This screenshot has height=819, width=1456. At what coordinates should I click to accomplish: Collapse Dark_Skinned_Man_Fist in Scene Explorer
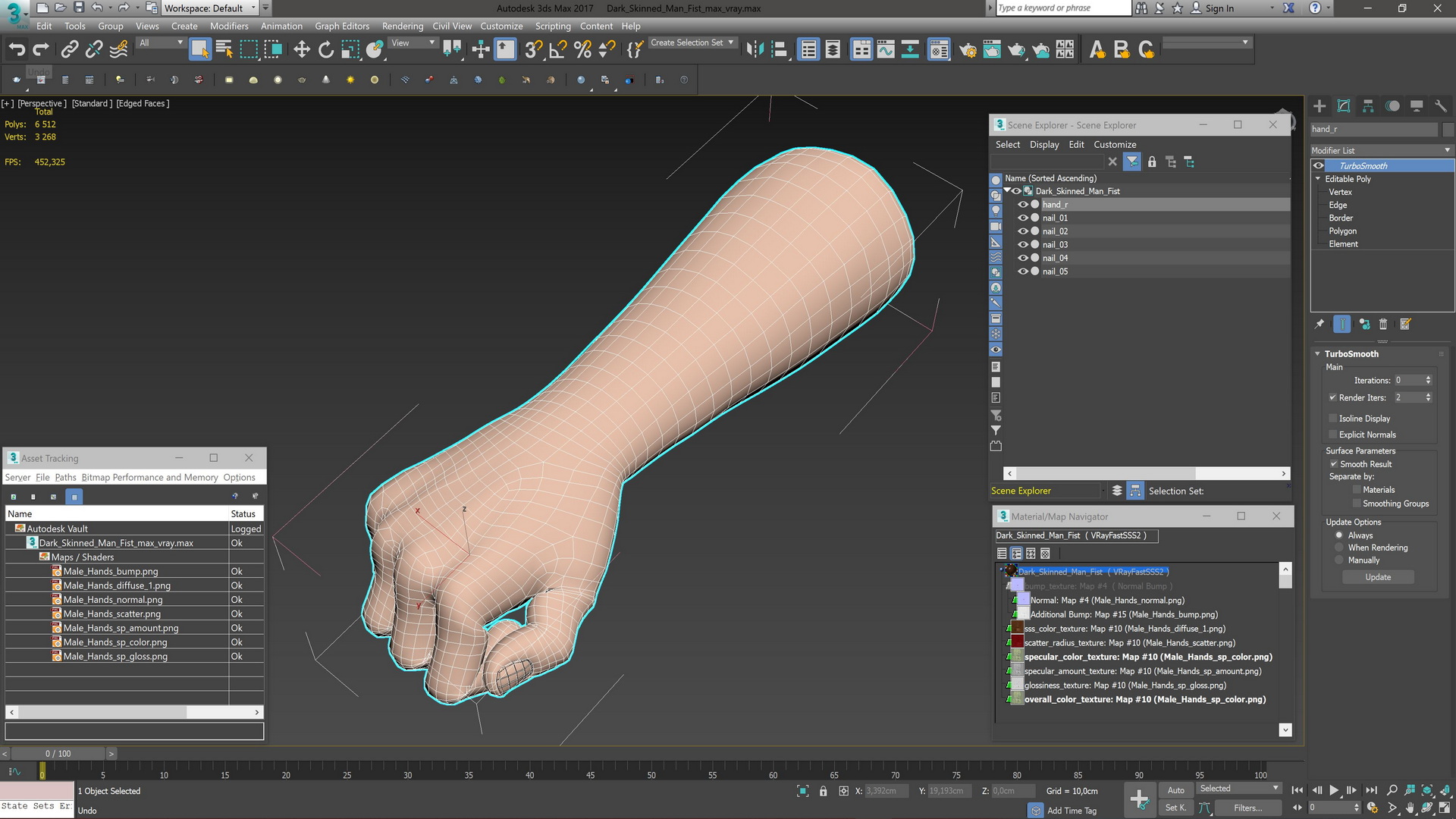(x=1007, y=191)
